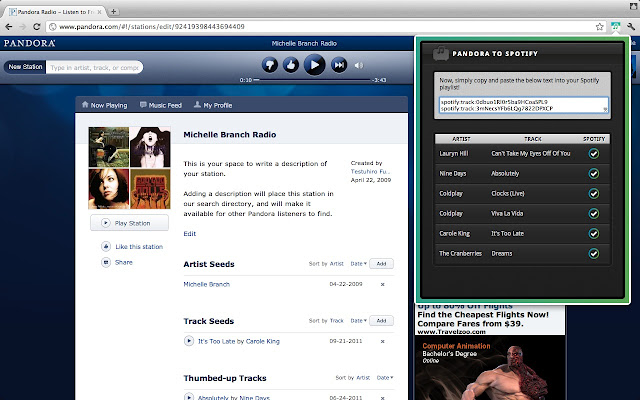Reload the Pandora page

point(36,27)
